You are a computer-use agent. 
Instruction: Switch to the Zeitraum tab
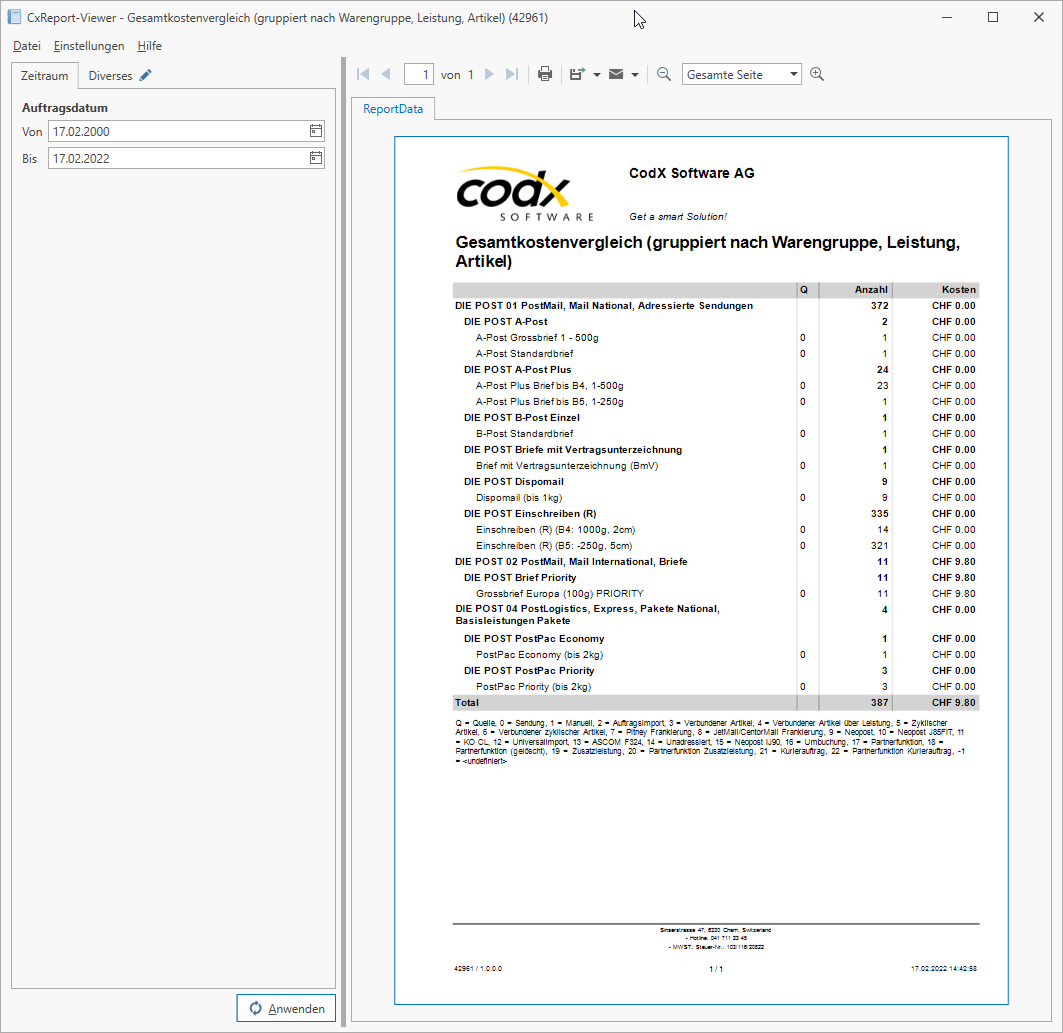[45, 76]
